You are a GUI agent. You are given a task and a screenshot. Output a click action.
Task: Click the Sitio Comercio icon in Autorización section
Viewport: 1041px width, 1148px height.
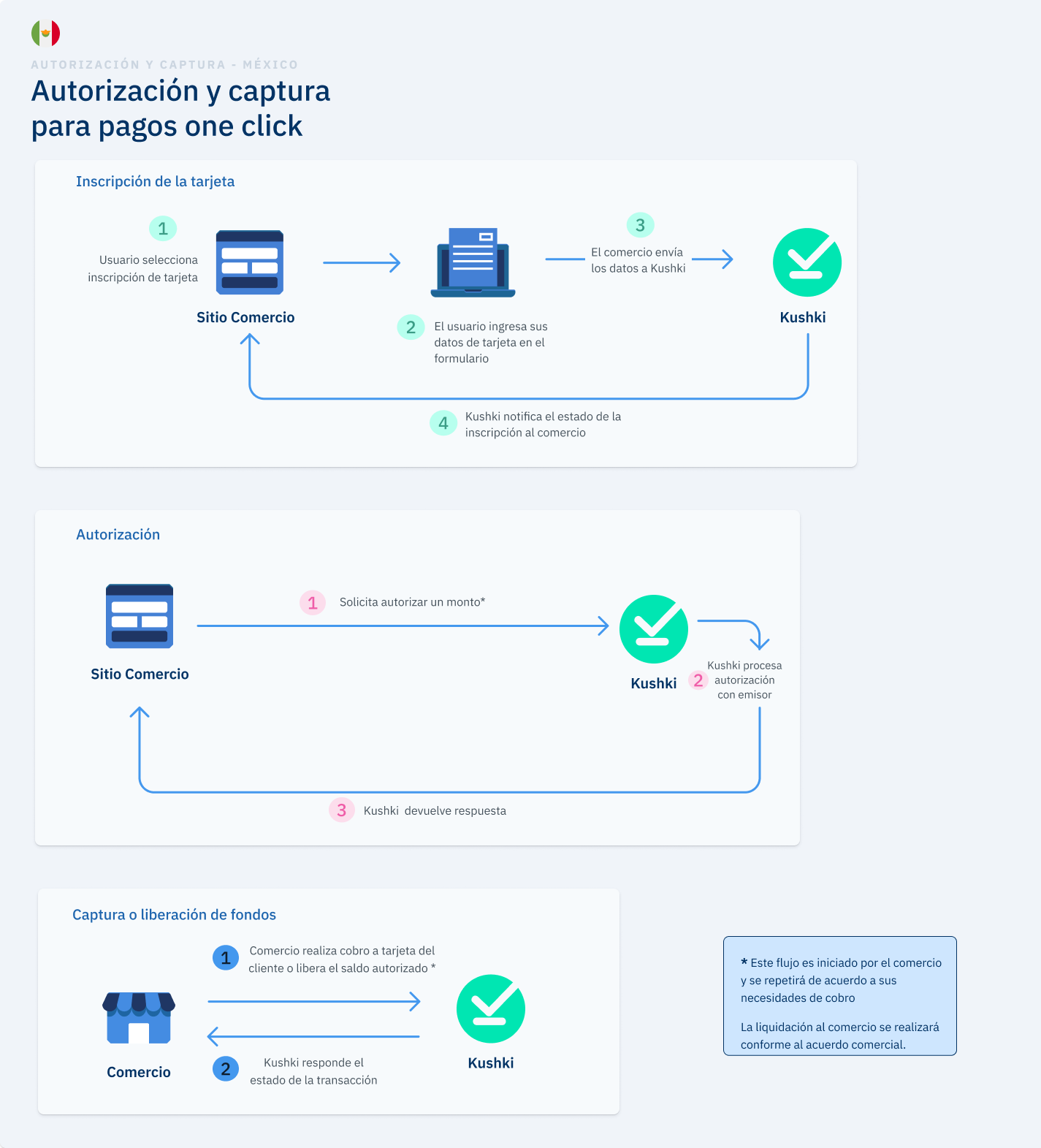pyautogui.click(x=140, y=616)
